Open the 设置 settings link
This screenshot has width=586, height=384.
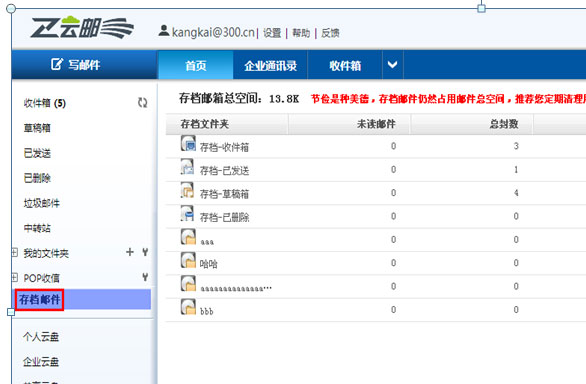pos(272,33)
